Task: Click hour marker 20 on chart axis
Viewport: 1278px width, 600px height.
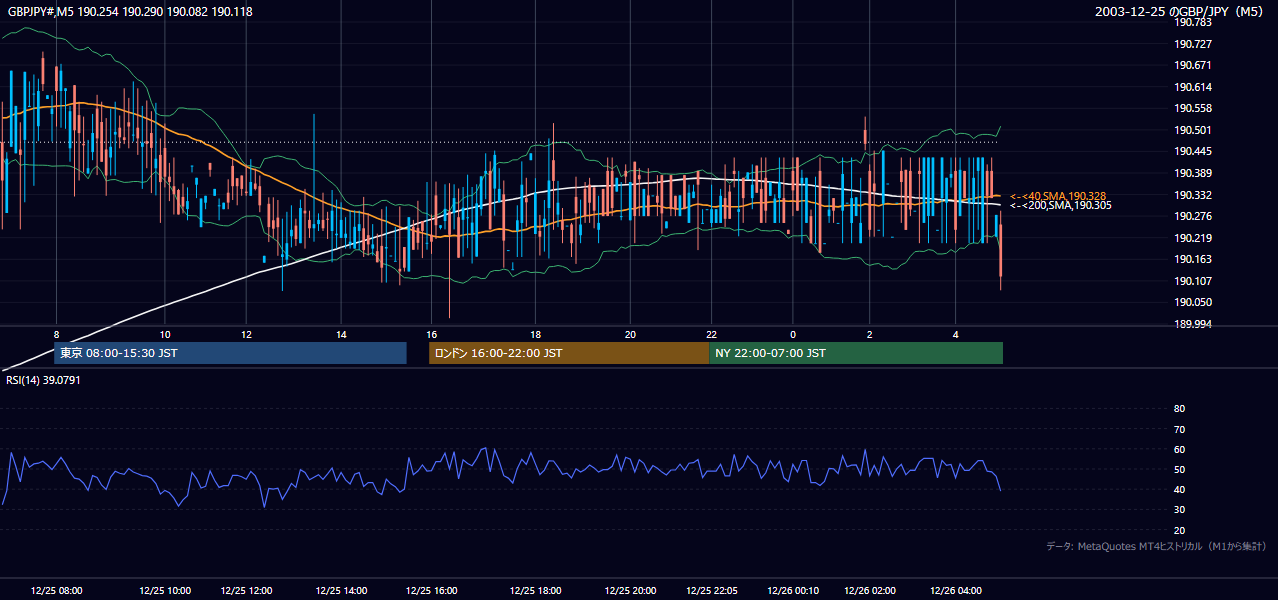Action: tap(630, 334)
